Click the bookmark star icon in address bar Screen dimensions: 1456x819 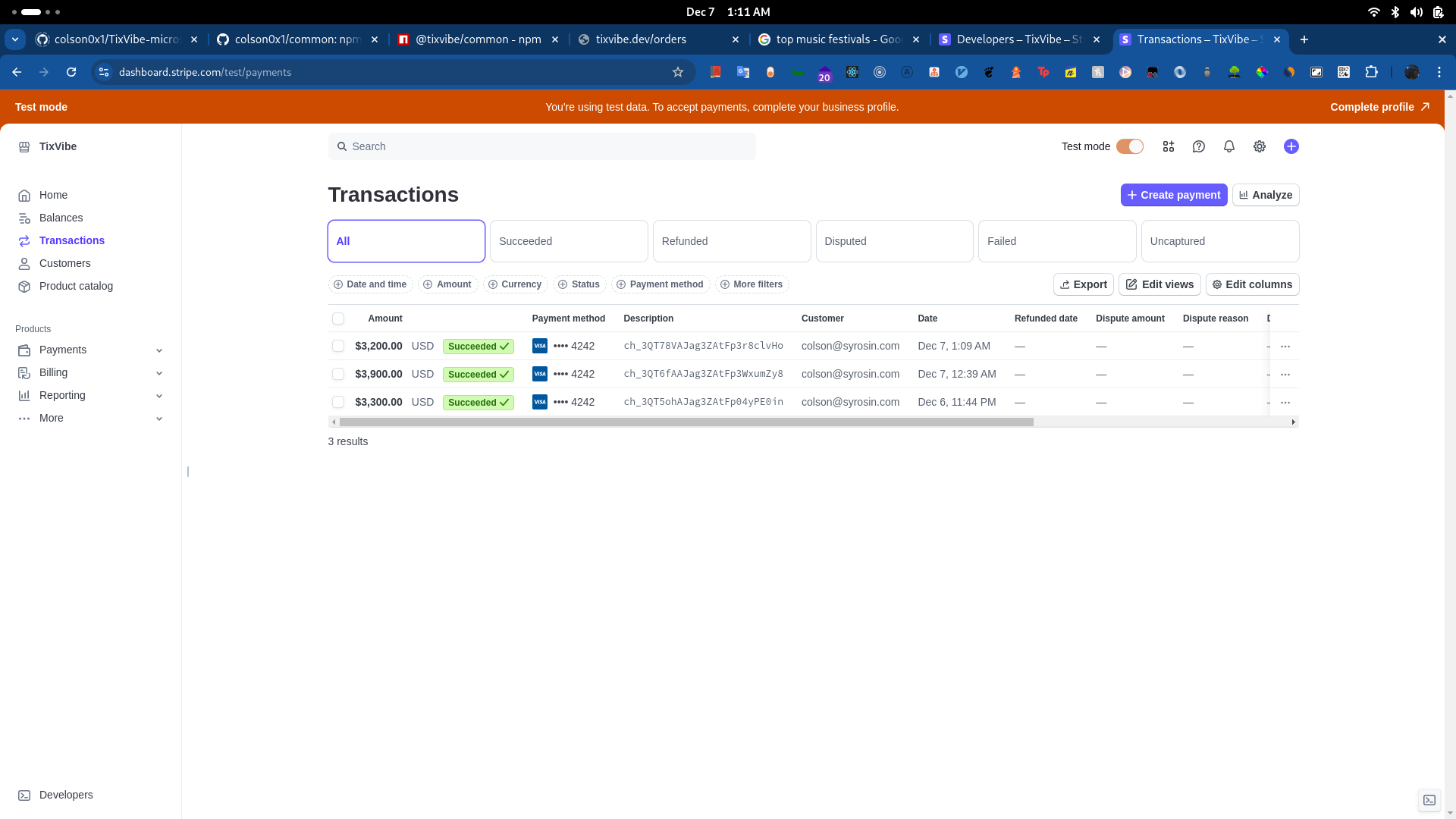click(x=678, y=72)
